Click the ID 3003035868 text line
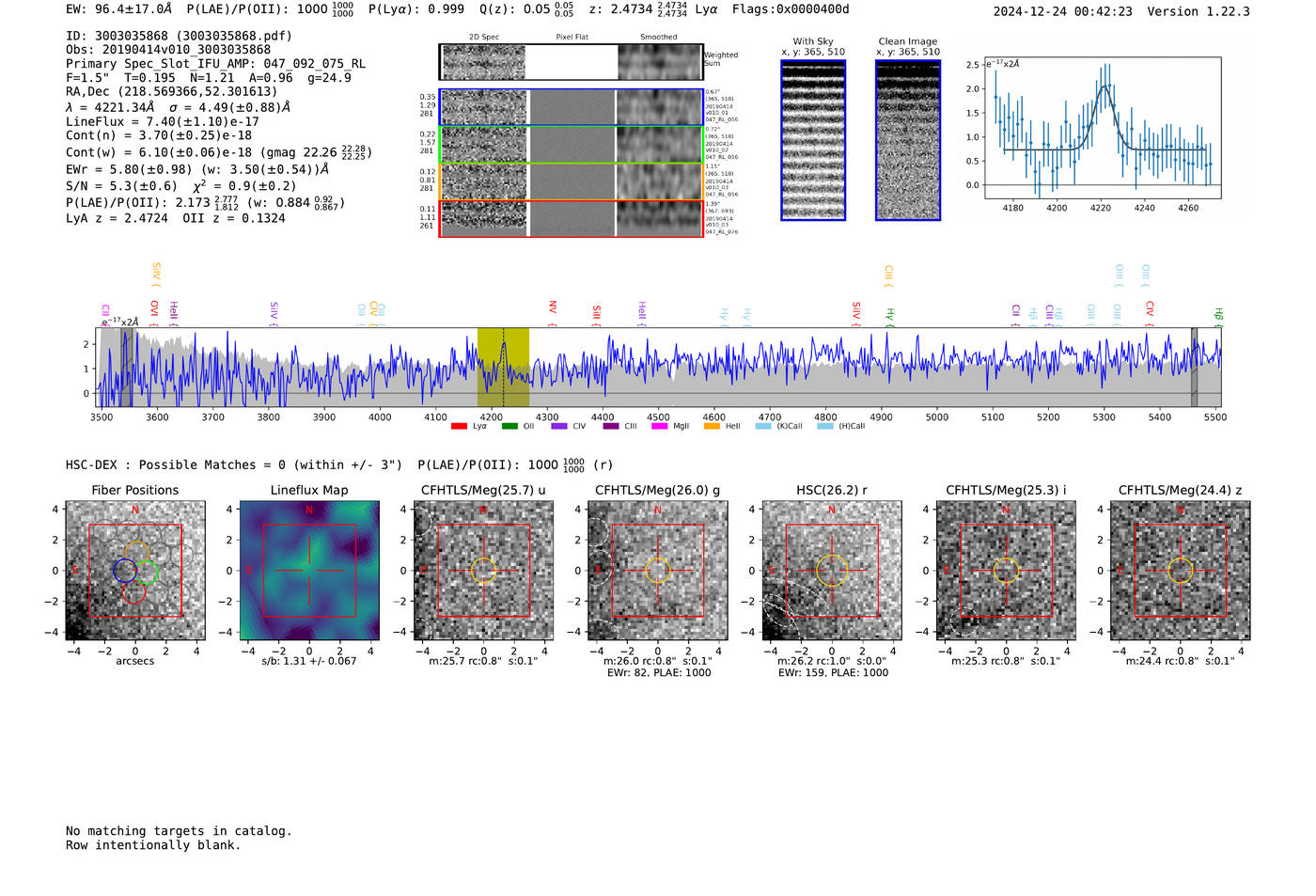 (179, 36)
